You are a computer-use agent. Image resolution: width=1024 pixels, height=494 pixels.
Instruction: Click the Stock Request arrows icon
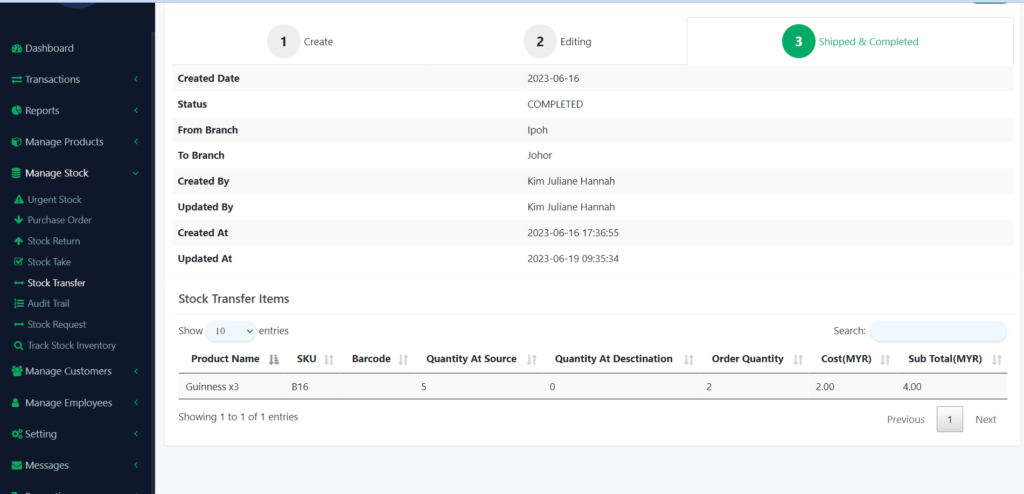(x=18, y=324)
